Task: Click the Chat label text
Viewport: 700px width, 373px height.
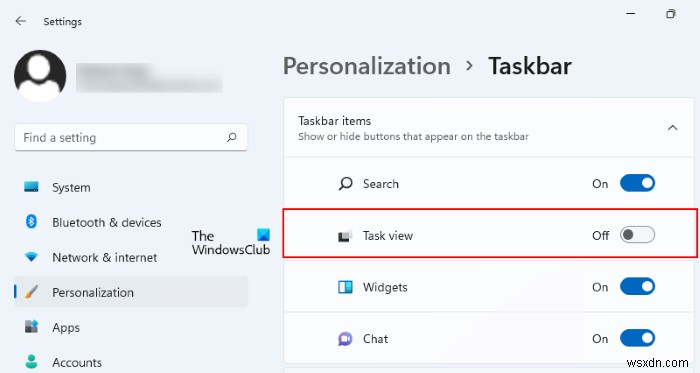Action: coord(375,339)
